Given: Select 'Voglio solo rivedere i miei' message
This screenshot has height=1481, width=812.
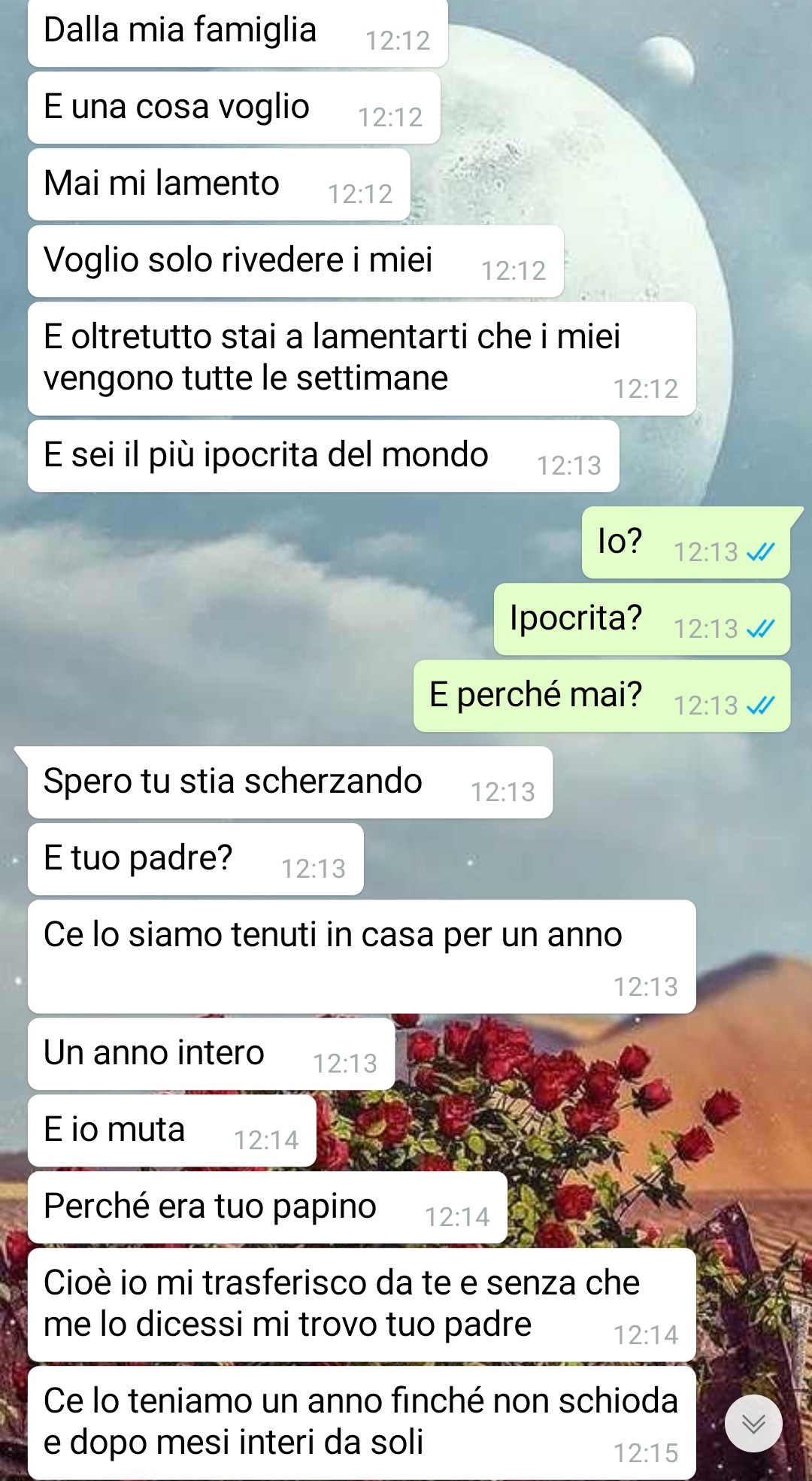Looking at the screenshot, I should (x=295, y=261).
